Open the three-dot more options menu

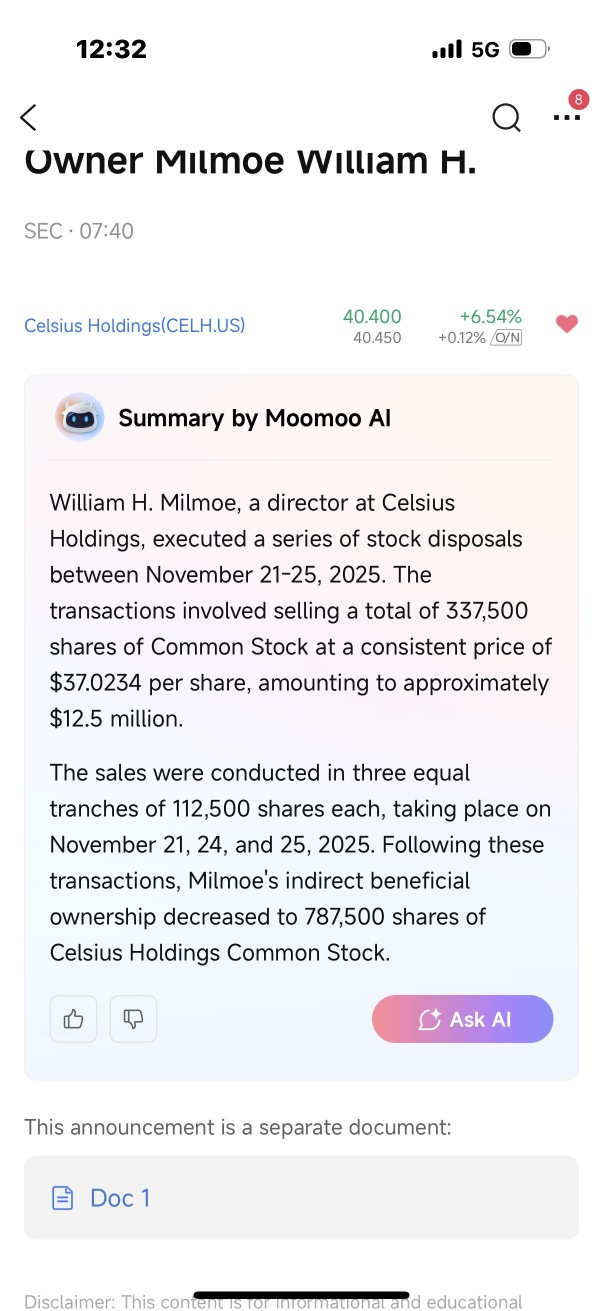[x=566, y=118]
